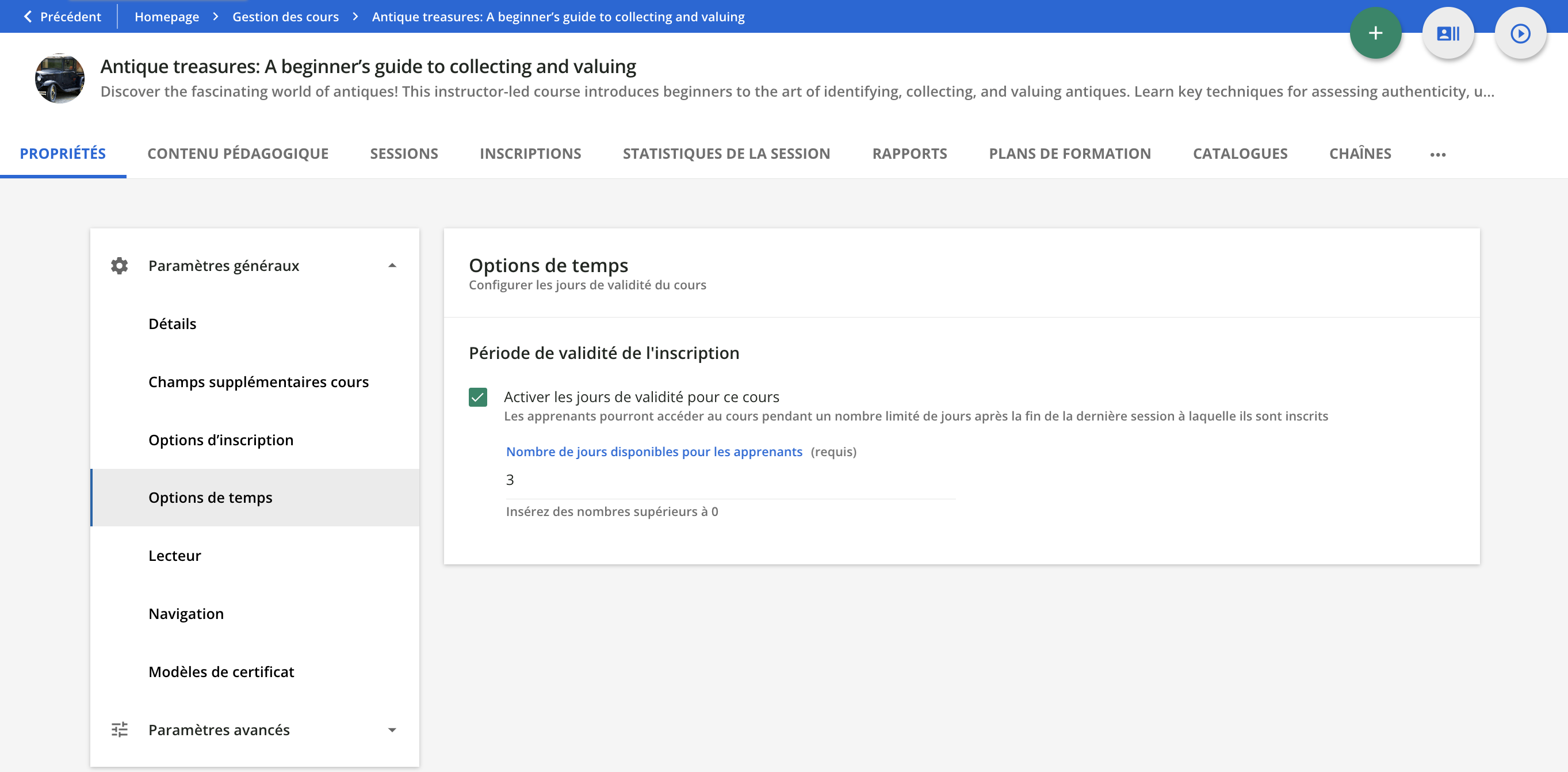Go to the Inscriptions tab
Viewport: 1568px width, 772px height.
(530, 154)
